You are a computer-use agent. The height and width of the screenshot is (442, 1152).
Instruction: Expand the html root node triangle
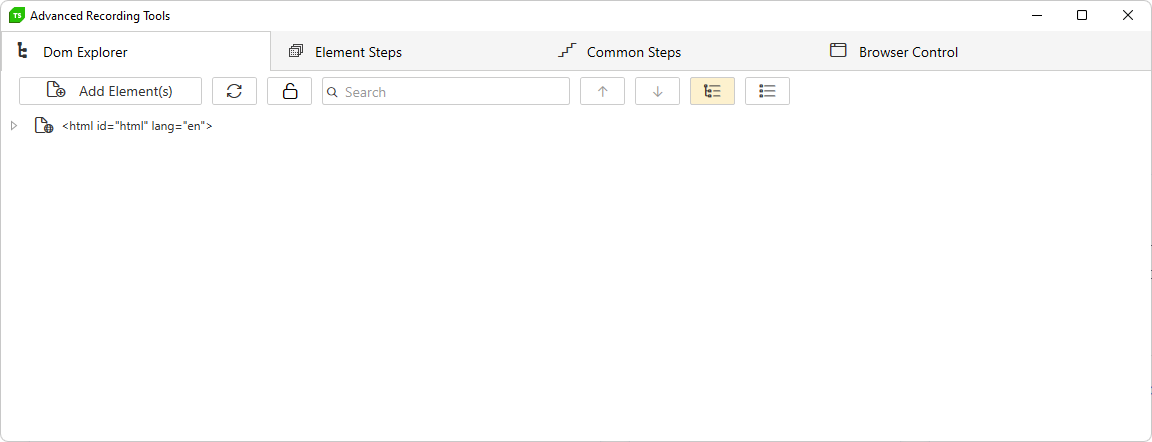click(x=13, y=126)
